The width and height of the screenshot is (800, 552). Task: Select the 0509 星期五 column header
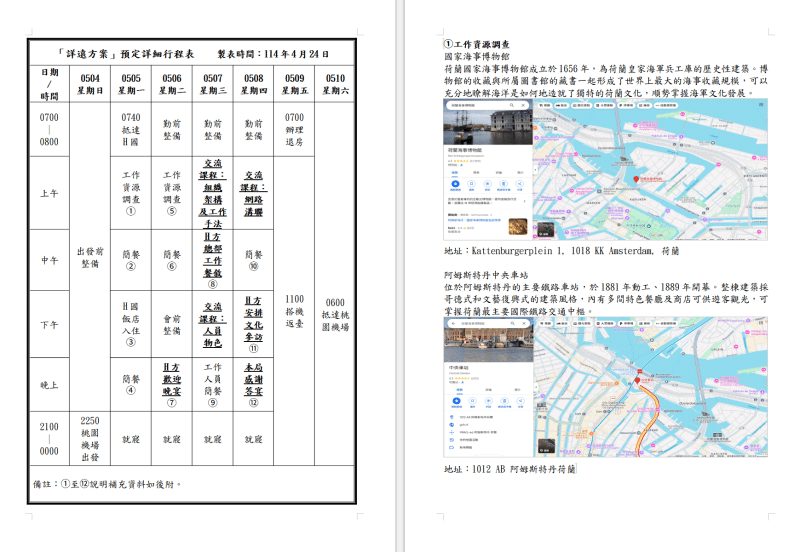coord(294,84)
